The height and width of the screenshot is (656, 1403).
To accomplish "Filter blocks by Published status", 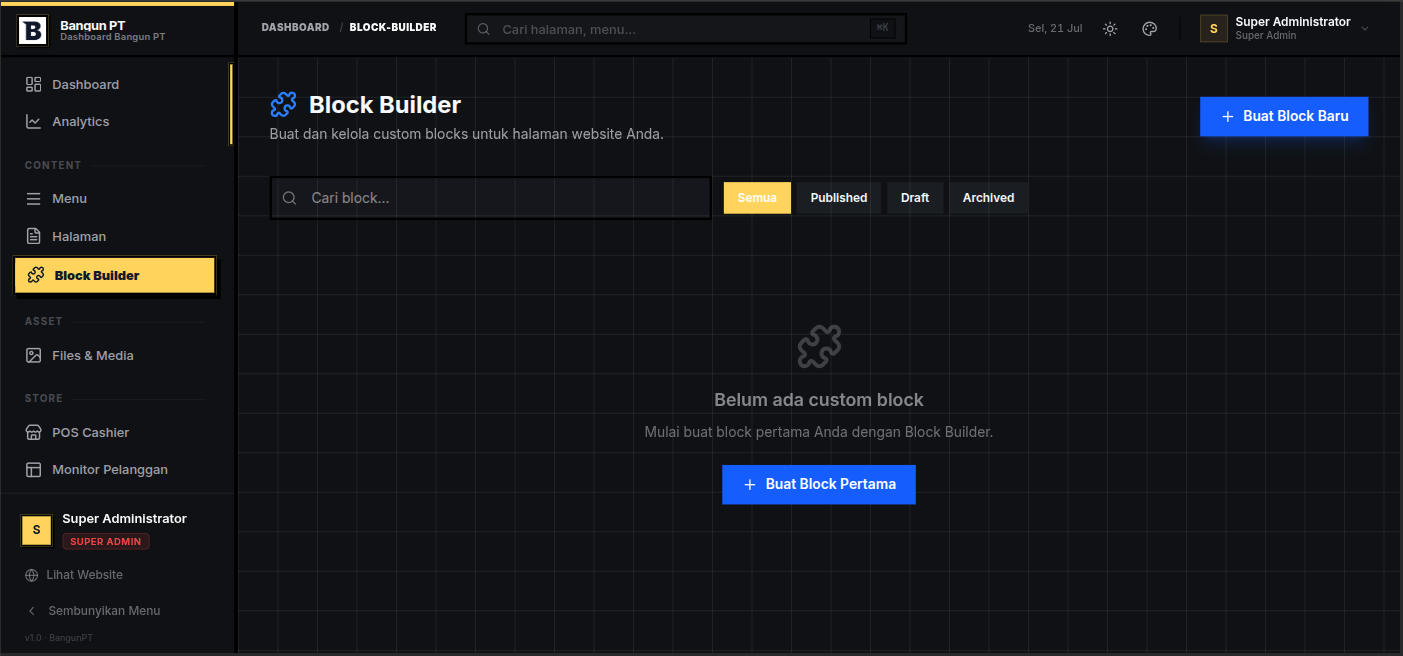I will [839, 198].
